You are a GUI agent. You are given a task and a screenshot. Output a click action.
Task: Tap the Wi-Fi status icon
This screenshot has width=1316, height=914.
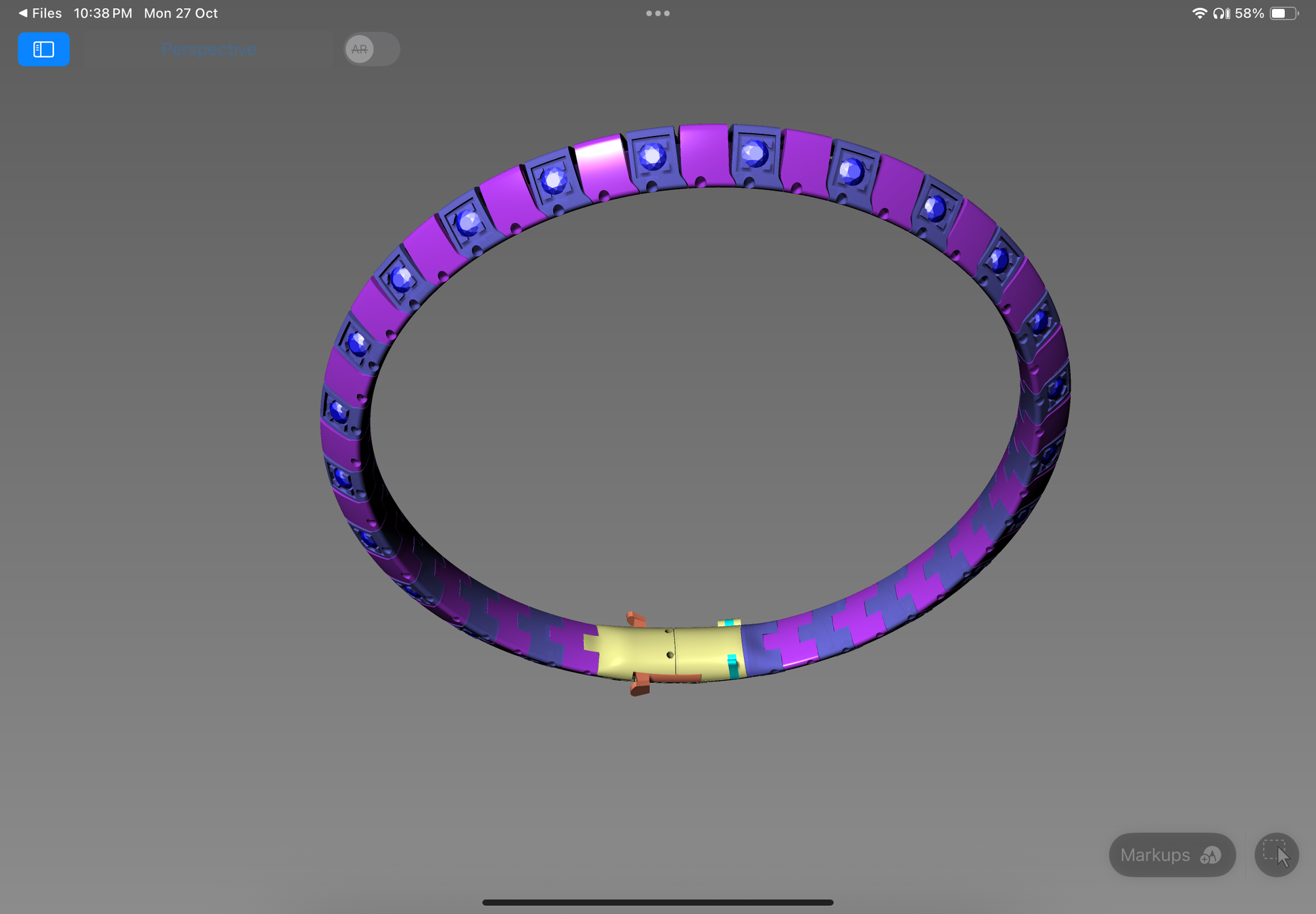[x=1198, y=13]
